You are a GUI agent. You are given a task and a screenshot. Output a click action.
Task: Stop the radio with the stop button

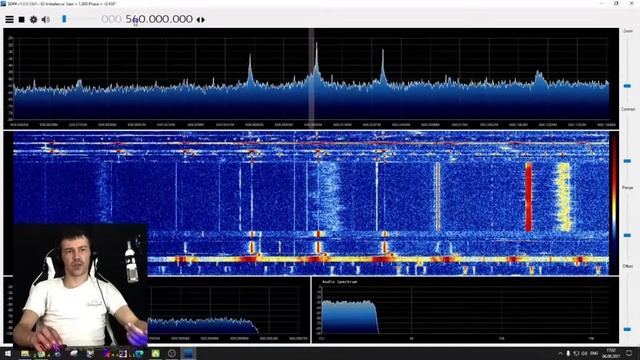coord(22,19)
